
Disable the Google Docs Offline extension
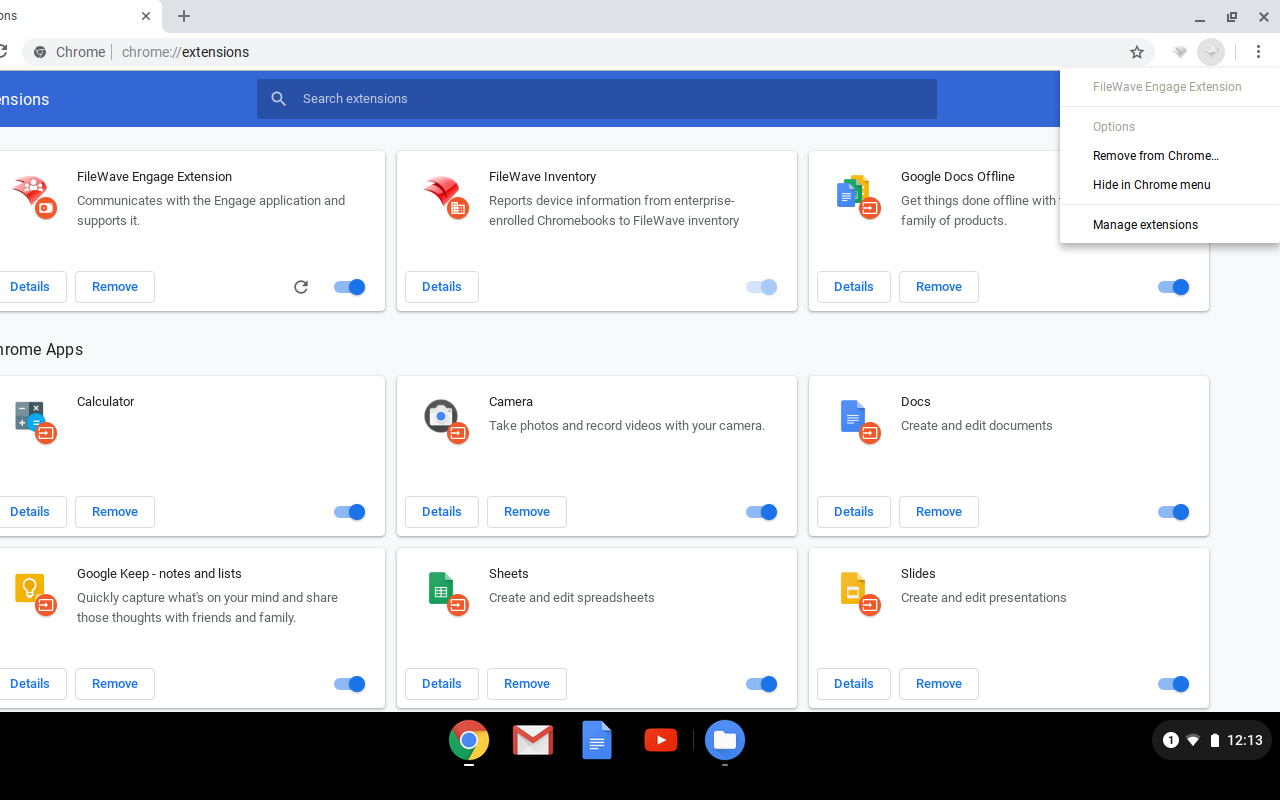pos(1173,287)
